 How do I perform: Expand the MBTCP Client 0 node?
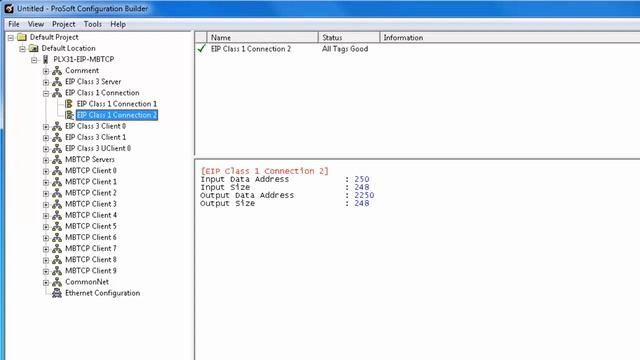46,171
